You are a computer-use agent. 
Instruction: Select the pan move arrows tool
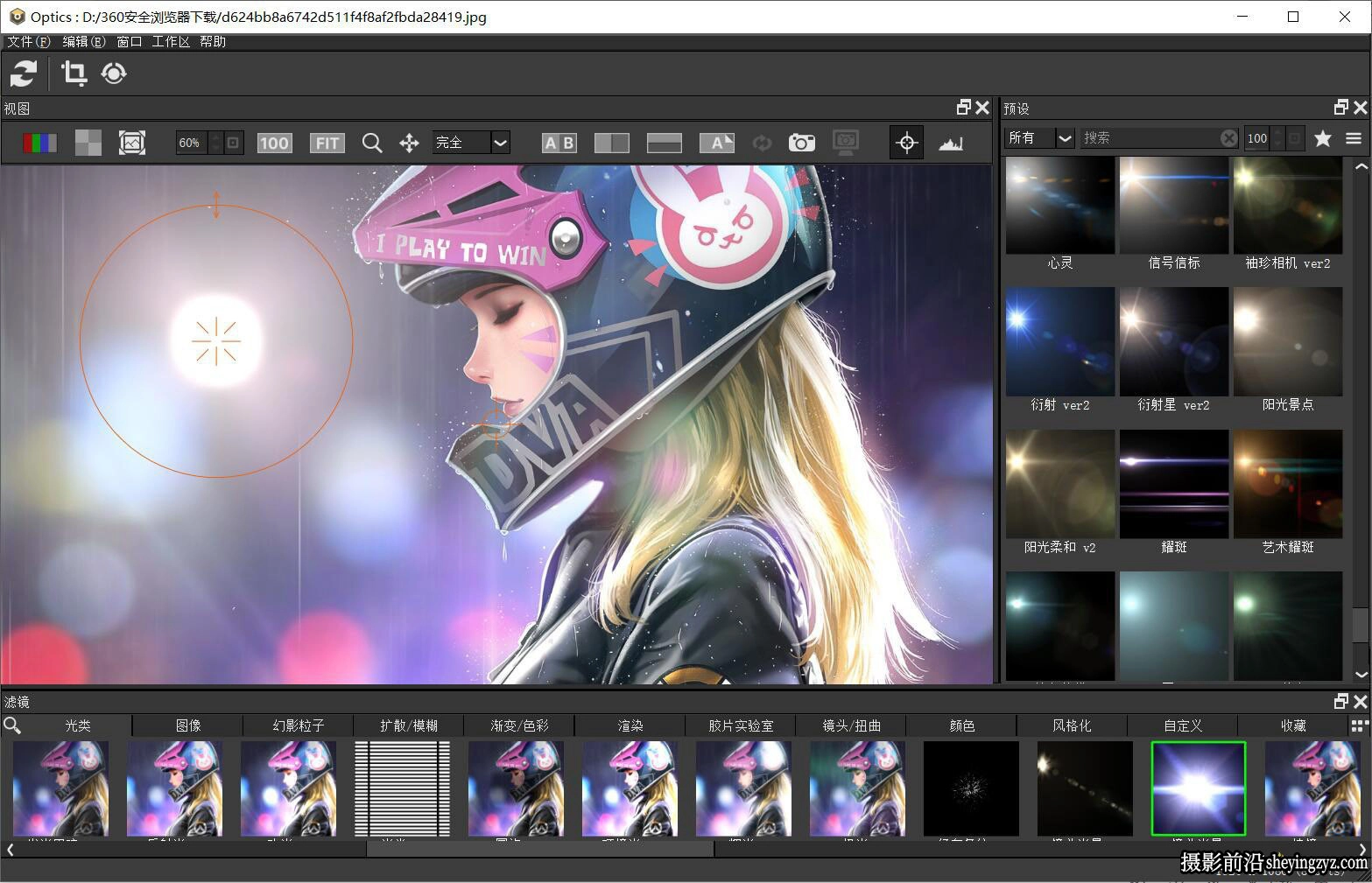[409, 143]
